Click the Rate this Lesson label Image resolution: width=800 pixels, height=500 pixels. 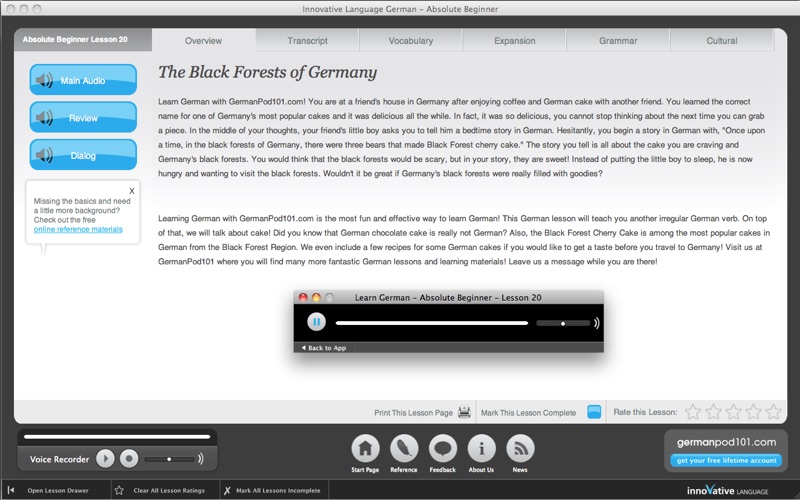point(645,412)
